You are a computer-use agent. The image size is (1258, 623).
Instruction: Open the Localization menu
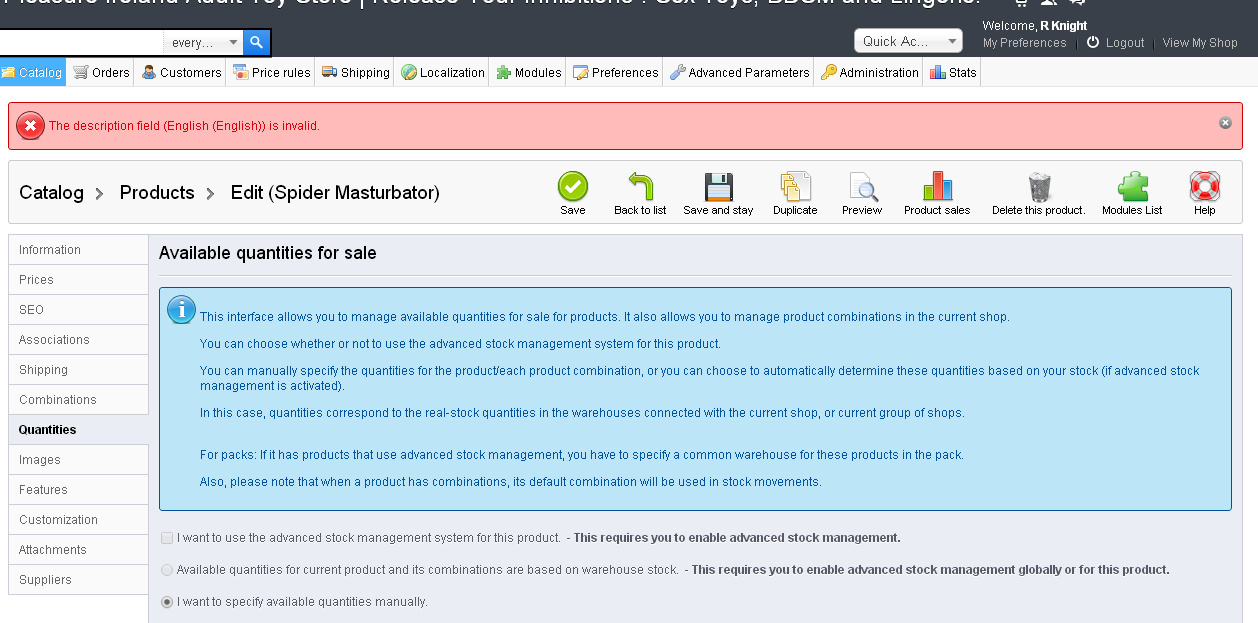pyautogui.click(x=443, y=72)
